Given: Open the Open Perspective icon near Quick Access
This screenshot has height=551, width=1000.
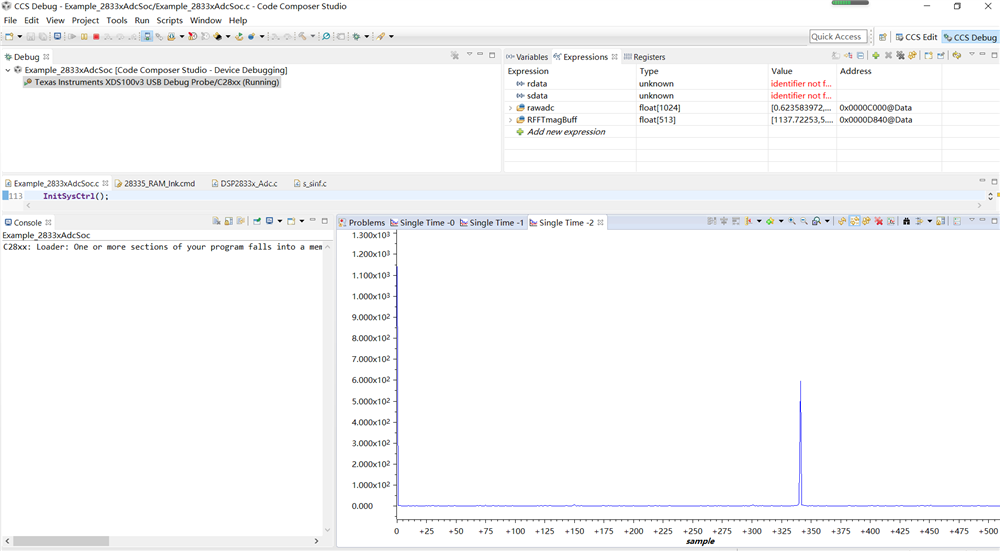Looking at the screenshot, I should point(883,37).
